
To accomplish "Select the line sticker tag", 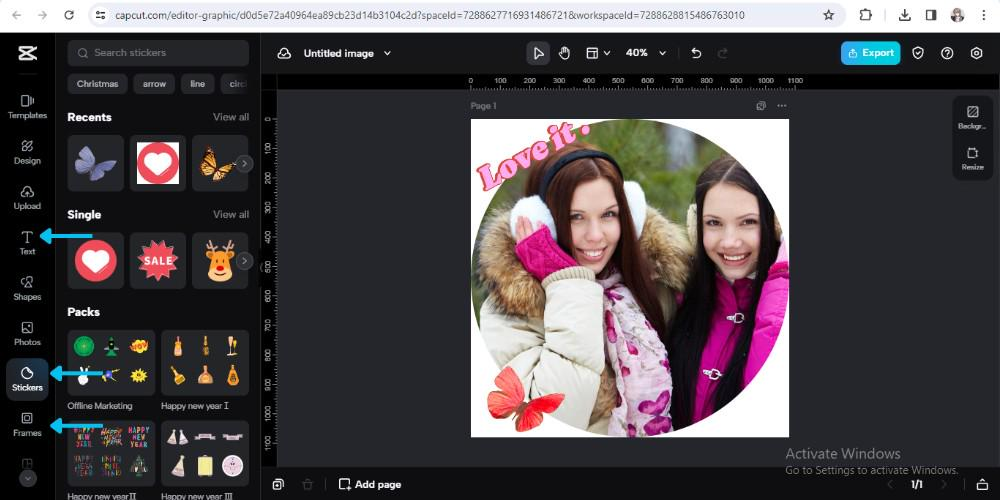I will (198, 84).
